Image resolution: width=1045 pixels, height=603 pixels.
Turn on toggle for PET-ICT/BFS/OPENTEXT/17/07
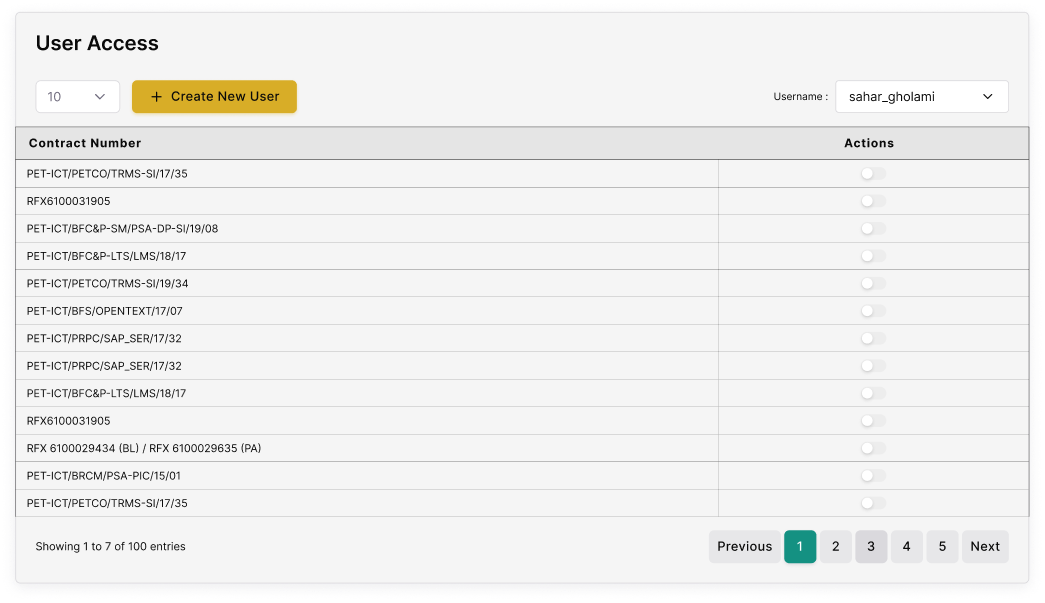point(873,311)
